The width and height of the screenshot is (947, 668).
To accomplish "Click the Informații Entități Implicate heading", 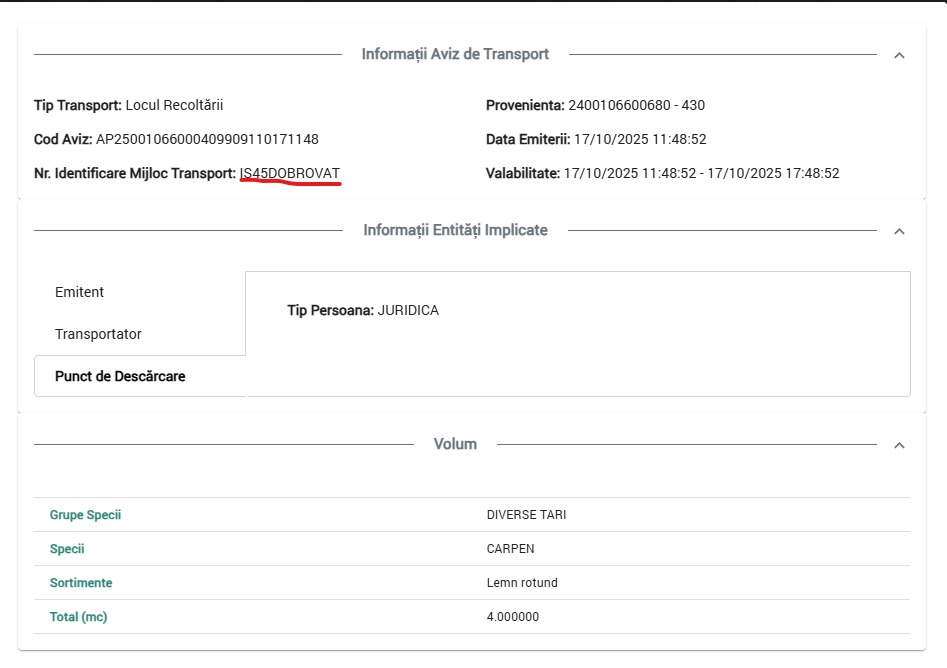I will coord(455,230).
